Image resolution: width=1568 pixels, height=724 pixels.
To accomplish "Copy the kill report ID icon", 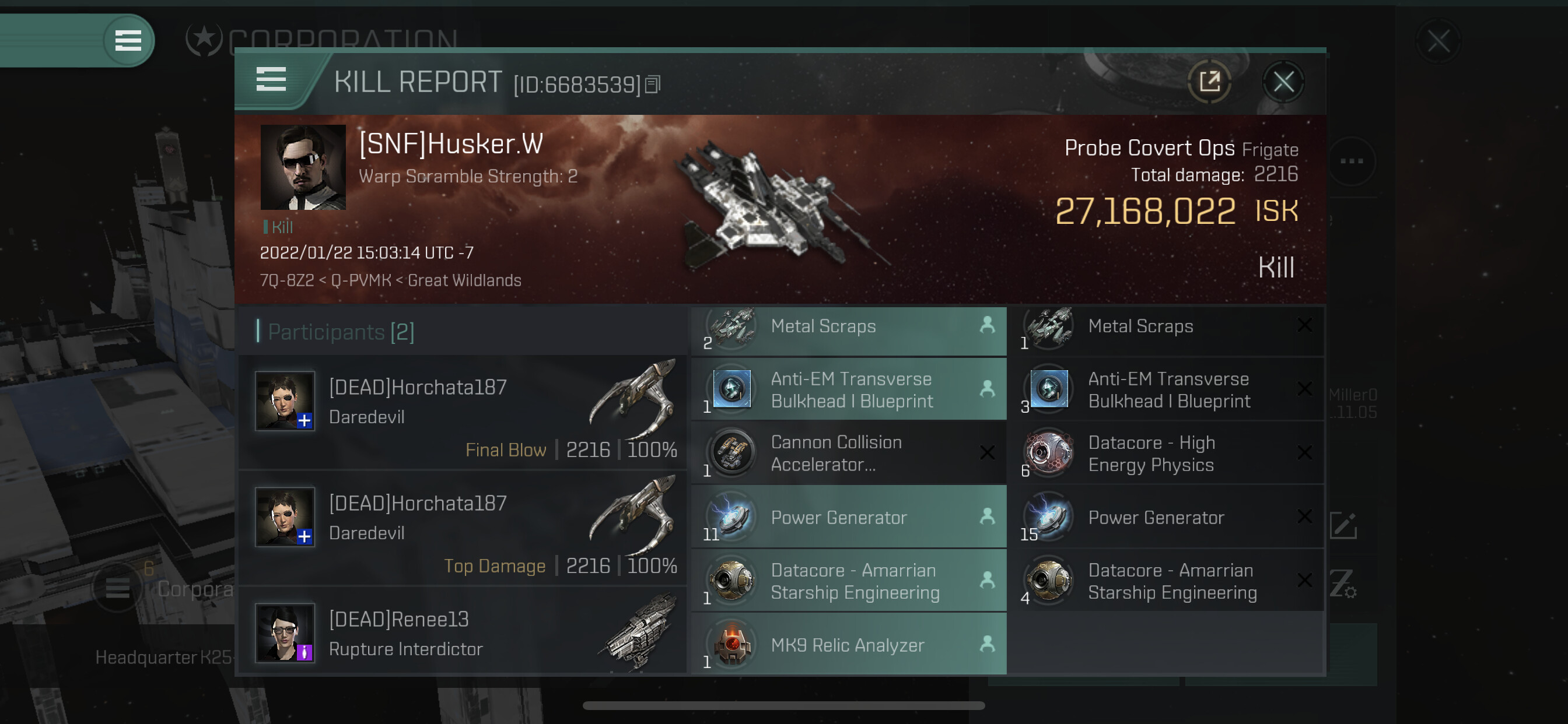I will click(x=652, y=84).
